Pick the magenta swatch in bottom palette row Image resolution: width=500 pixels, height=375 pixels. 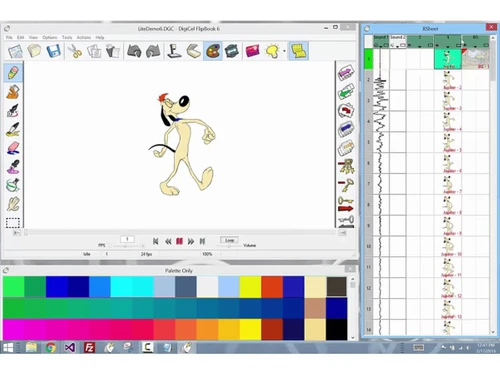click(x=14, y=329)
